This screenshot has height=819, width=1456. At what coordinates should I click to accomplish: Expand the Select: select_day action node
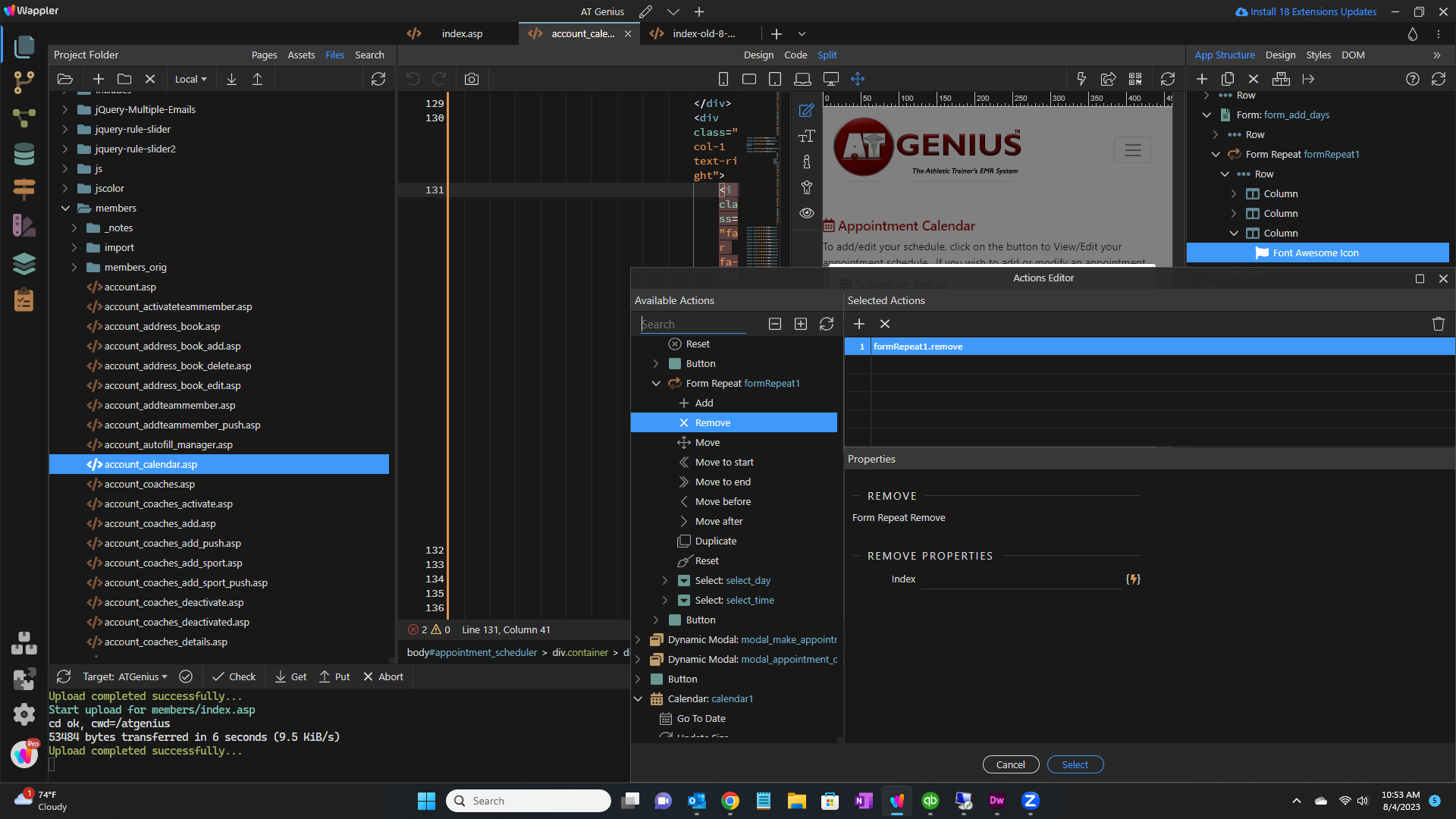(665, 580)
